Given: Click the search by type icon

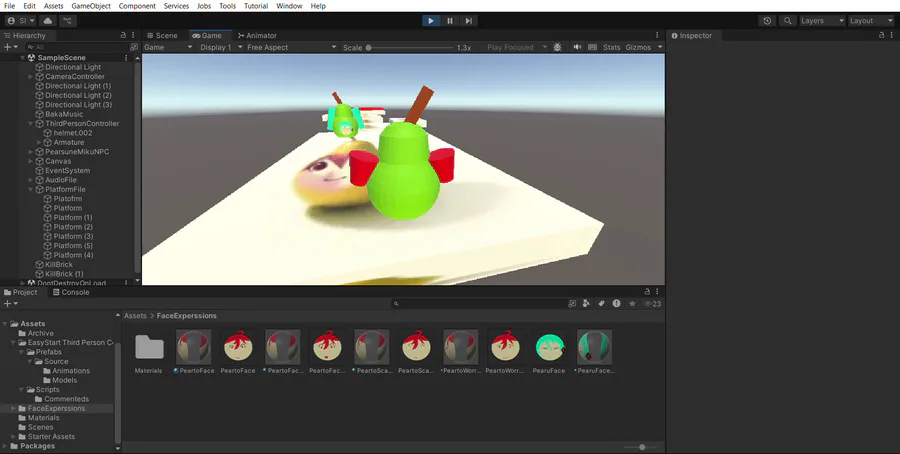Looking at the screenshot, I should coord(586,304).
